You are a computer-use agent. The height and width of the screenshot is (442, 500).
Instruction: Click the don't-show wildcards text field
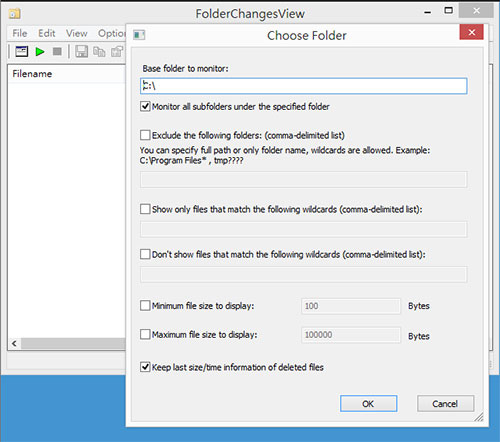[303, 274]
